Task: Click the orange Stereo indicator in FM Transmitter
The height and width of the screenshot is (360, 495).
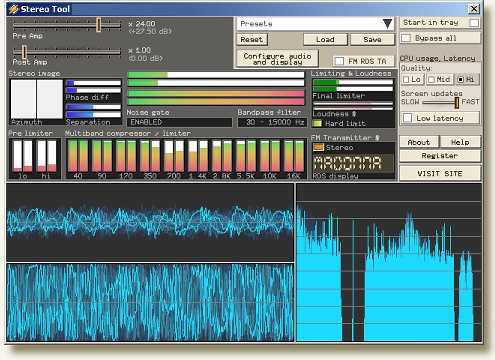Action: coord(319,147)
